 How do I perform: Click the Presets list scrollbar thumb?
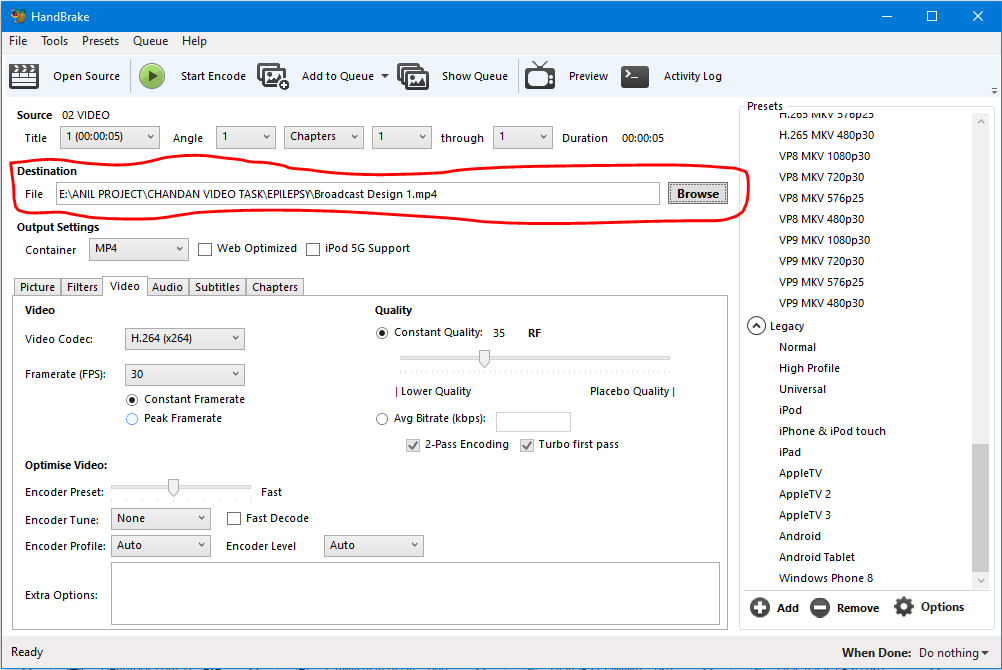(x=980, y=508)
